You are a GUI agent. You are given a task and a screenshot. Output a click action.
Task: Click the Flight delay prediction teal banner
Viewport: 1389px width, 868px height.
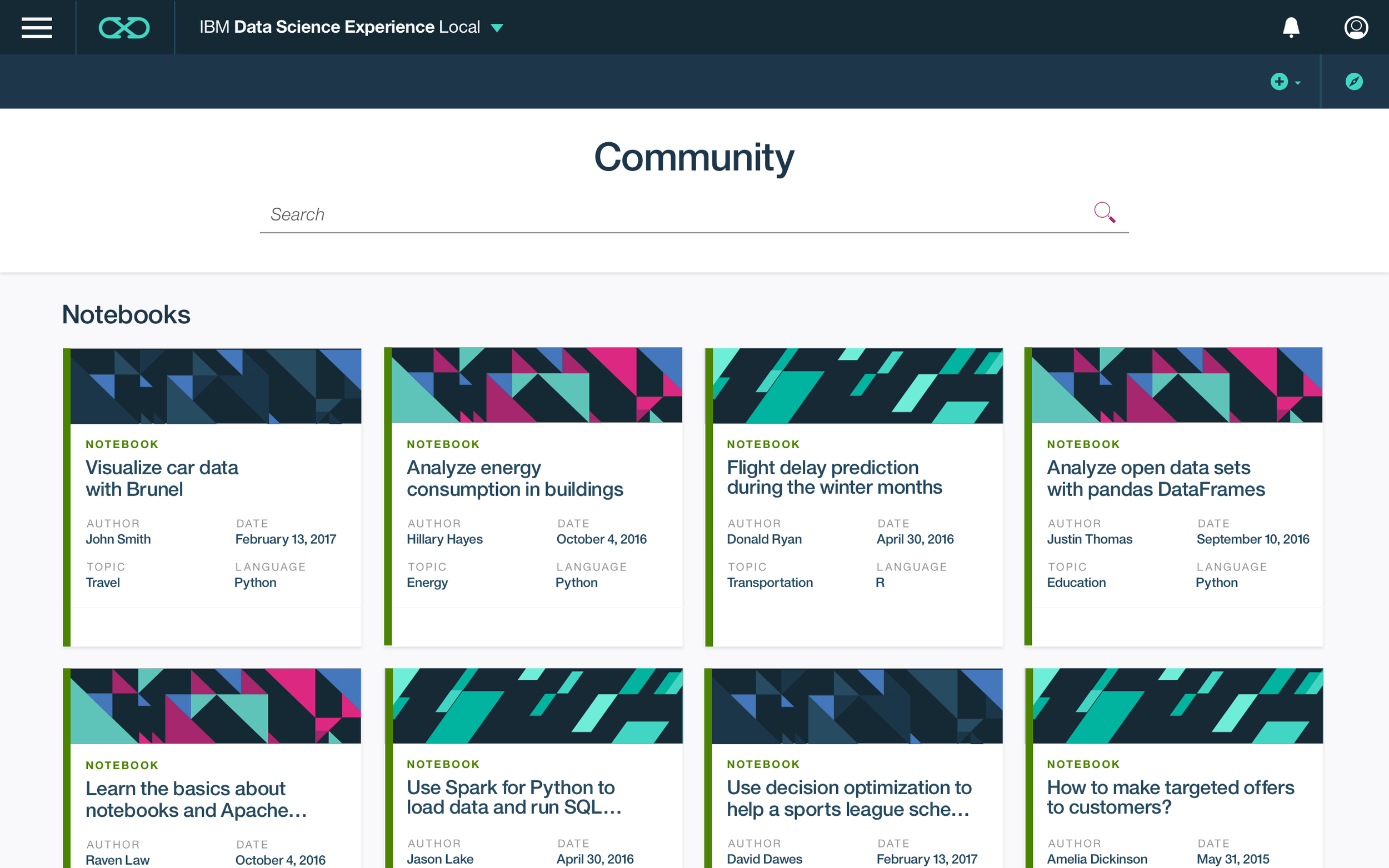tap(857, 386)
